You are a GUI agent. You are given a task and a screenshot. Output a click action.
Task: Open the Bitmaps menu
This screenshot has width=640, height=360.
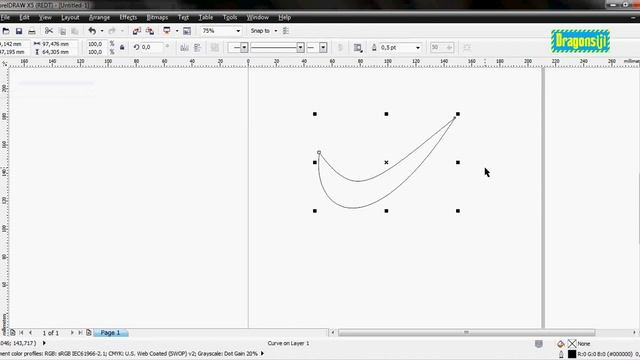tap(157, 18)
